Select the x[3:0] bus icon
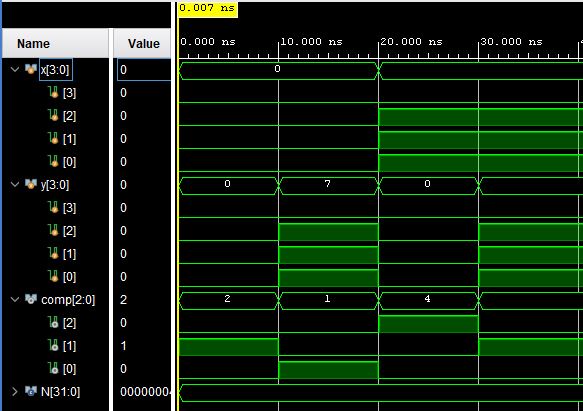583x411 pixels. point(31,69)
